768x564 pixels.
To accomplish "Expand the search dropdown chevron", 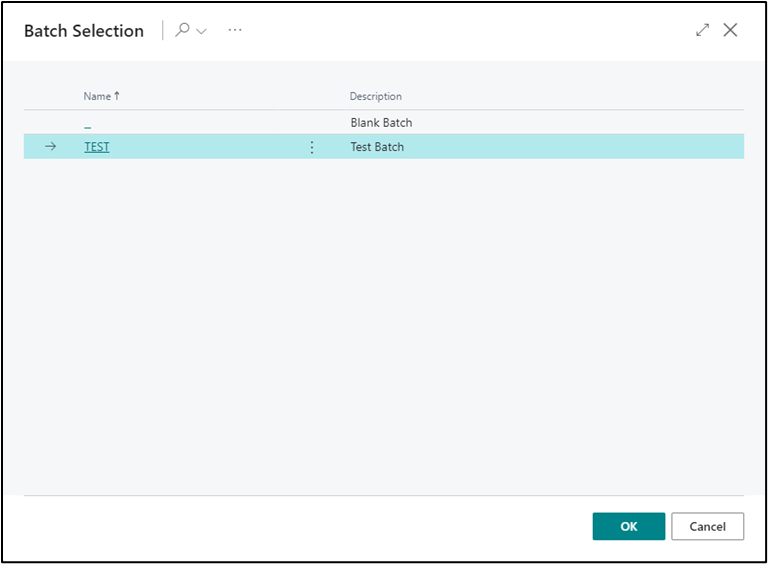I will (x=202, y=31).
